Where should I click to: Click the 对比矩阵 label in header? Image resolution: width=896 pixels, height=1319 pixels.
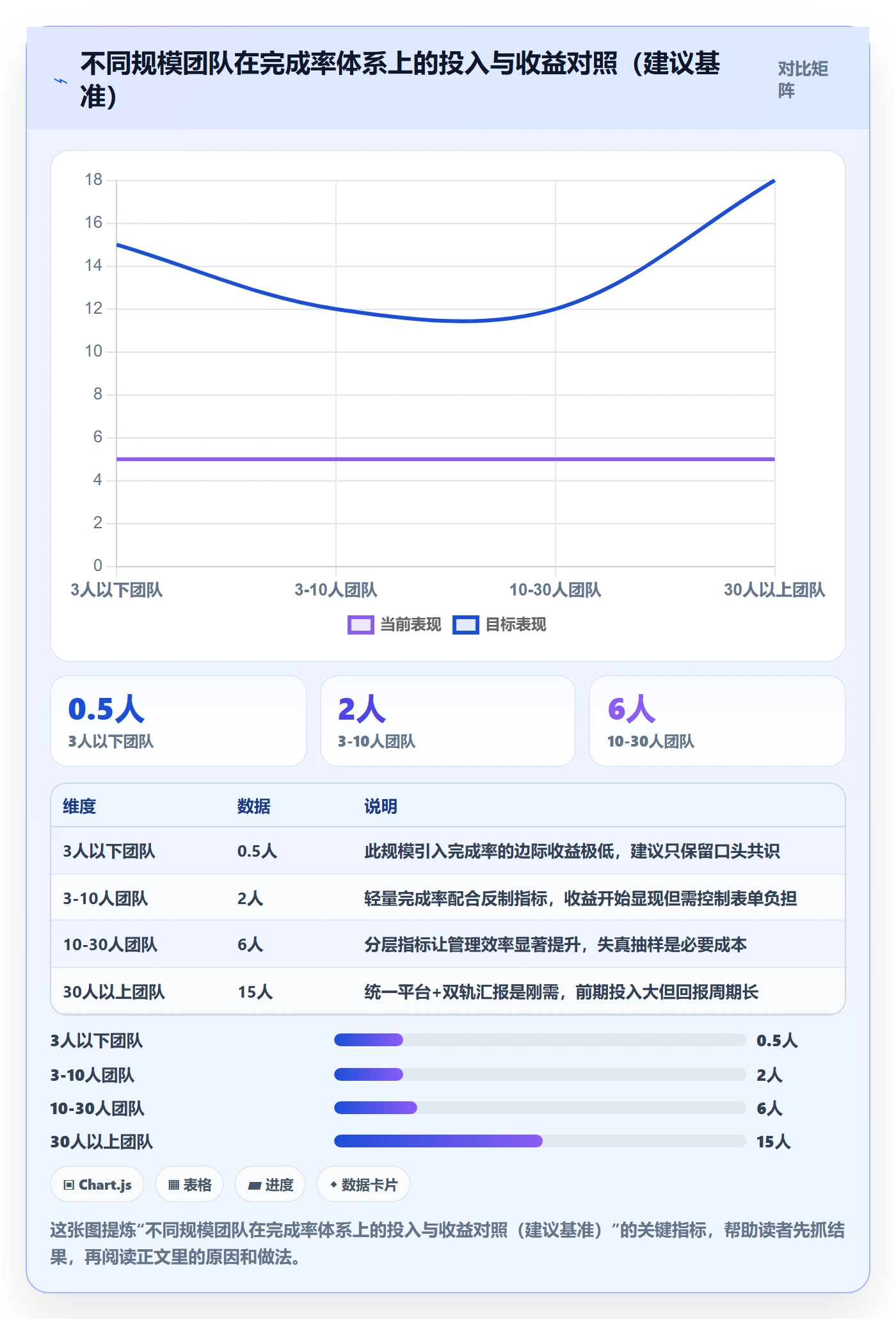803,80
